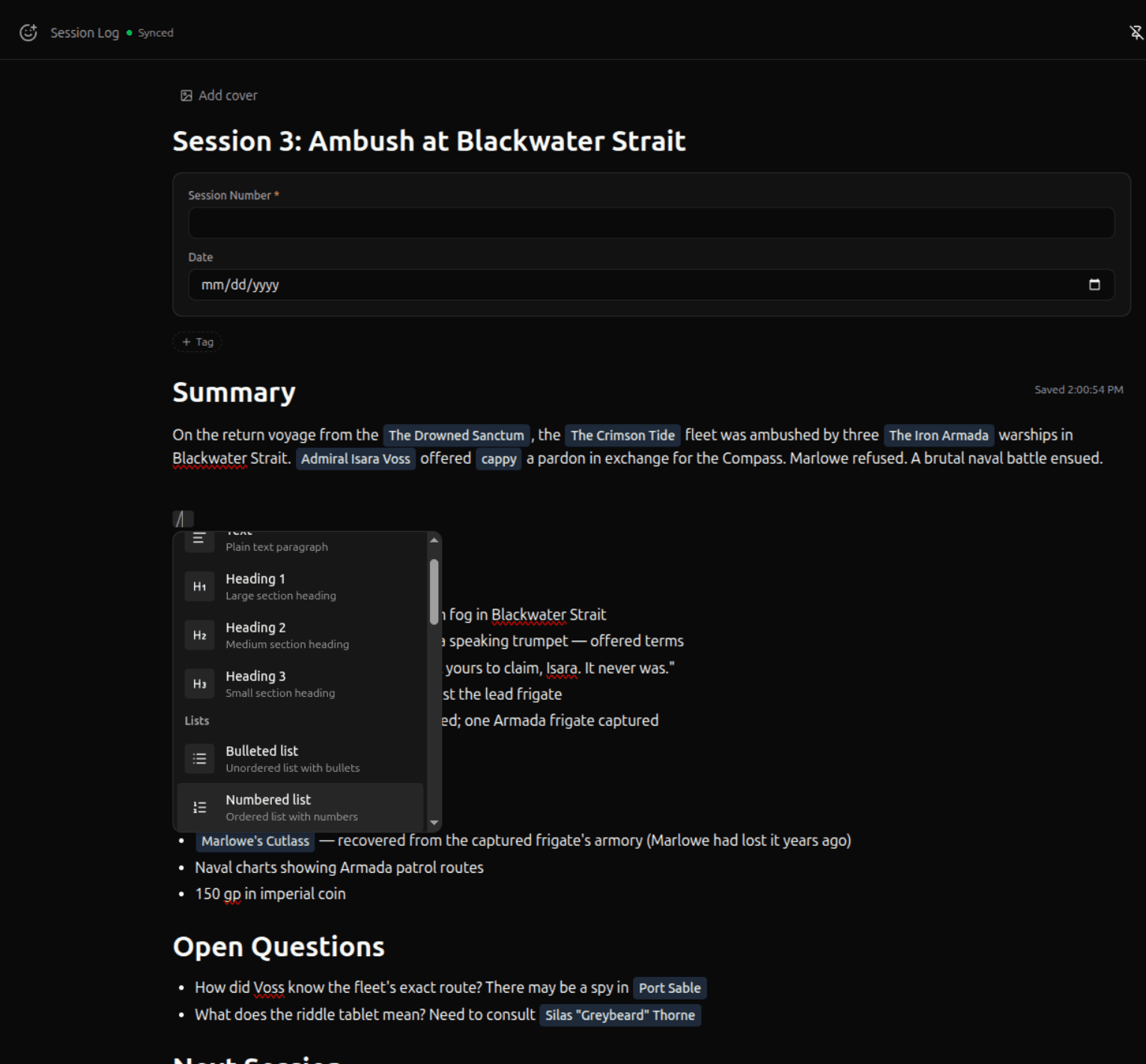This screenshot has width=1146, height=1064.
Task: Open the Session Log breadcrumb
Action: (x=85, y=32)
